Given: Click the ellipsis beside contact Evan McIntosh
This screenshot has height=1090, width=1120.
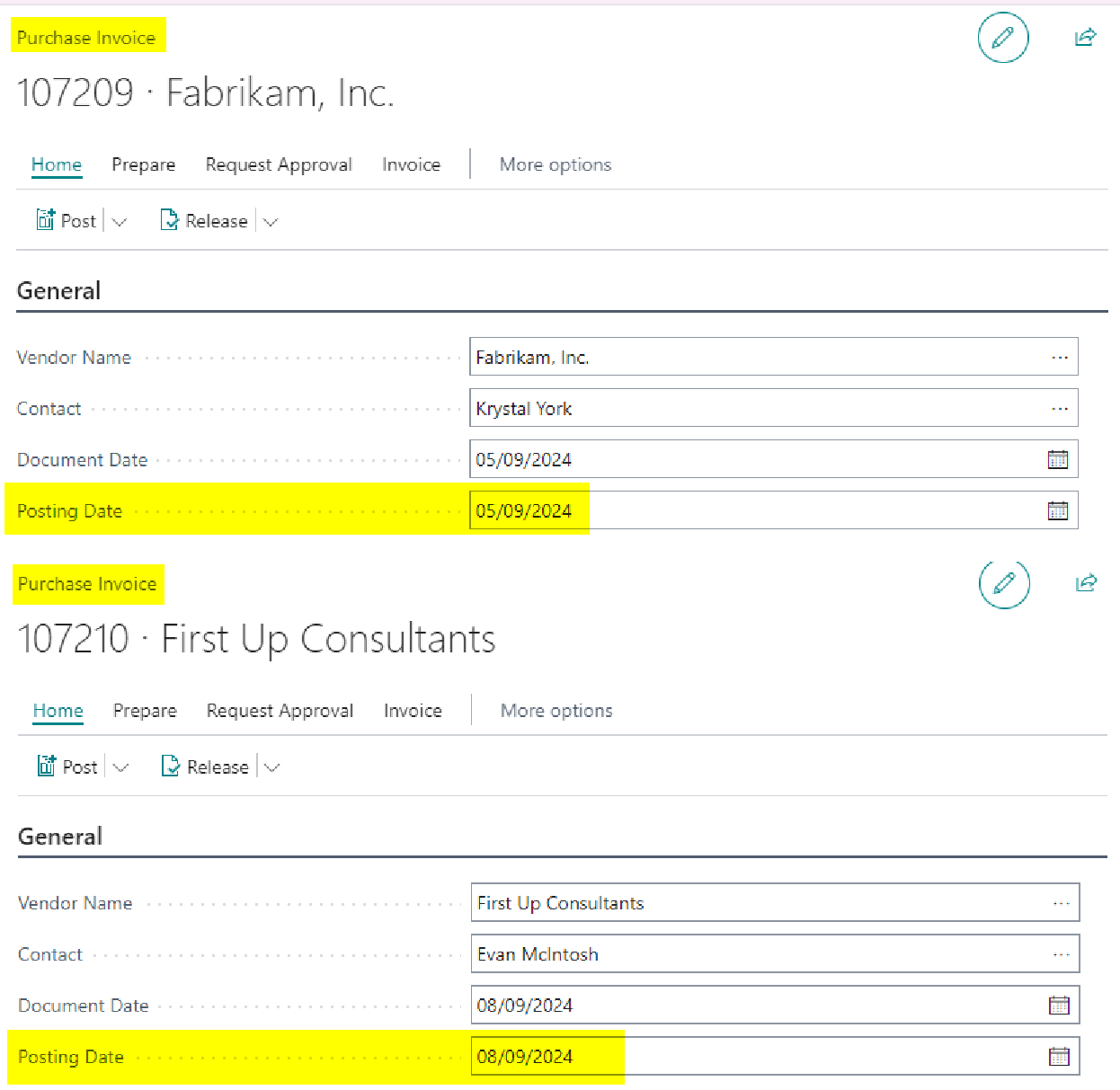Looking at the screenshot, I should pos(1061,954).
